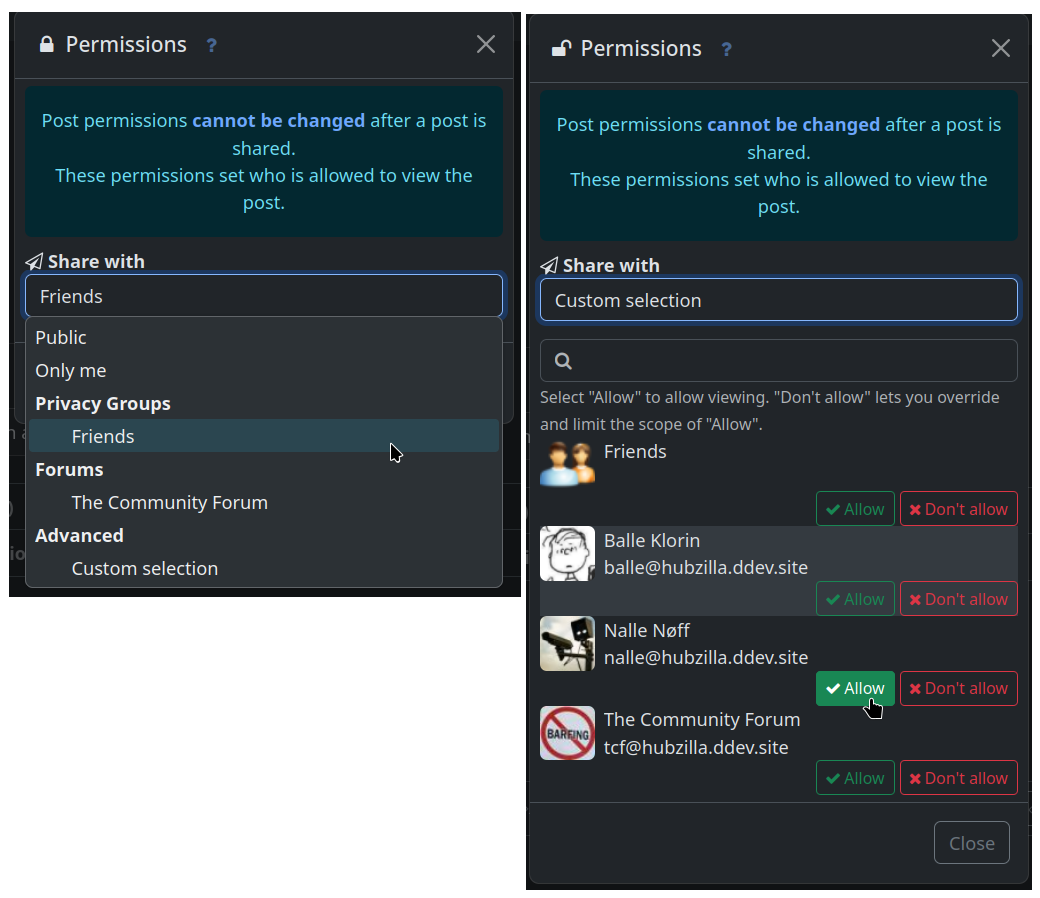Click Don't allow for The Community Forum
Image resolution: width=1040 pixels, height=898 pixels.
958,777
